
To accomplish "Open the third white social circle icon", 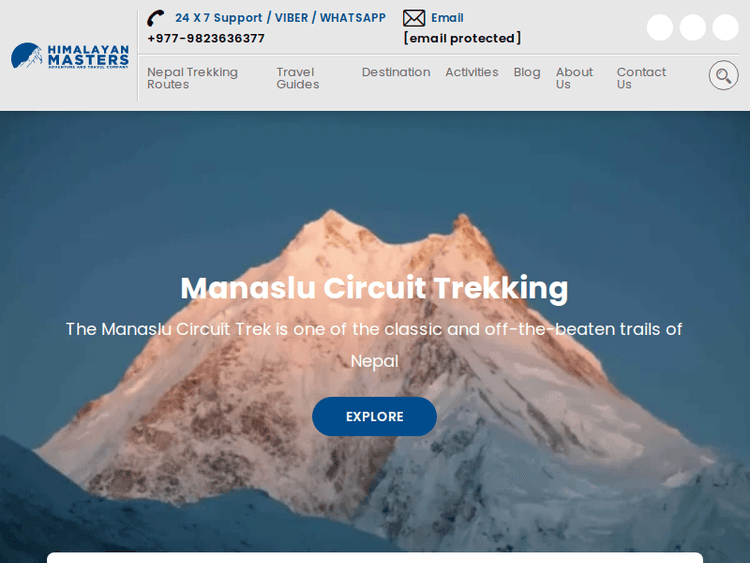I will click(726, 27).
